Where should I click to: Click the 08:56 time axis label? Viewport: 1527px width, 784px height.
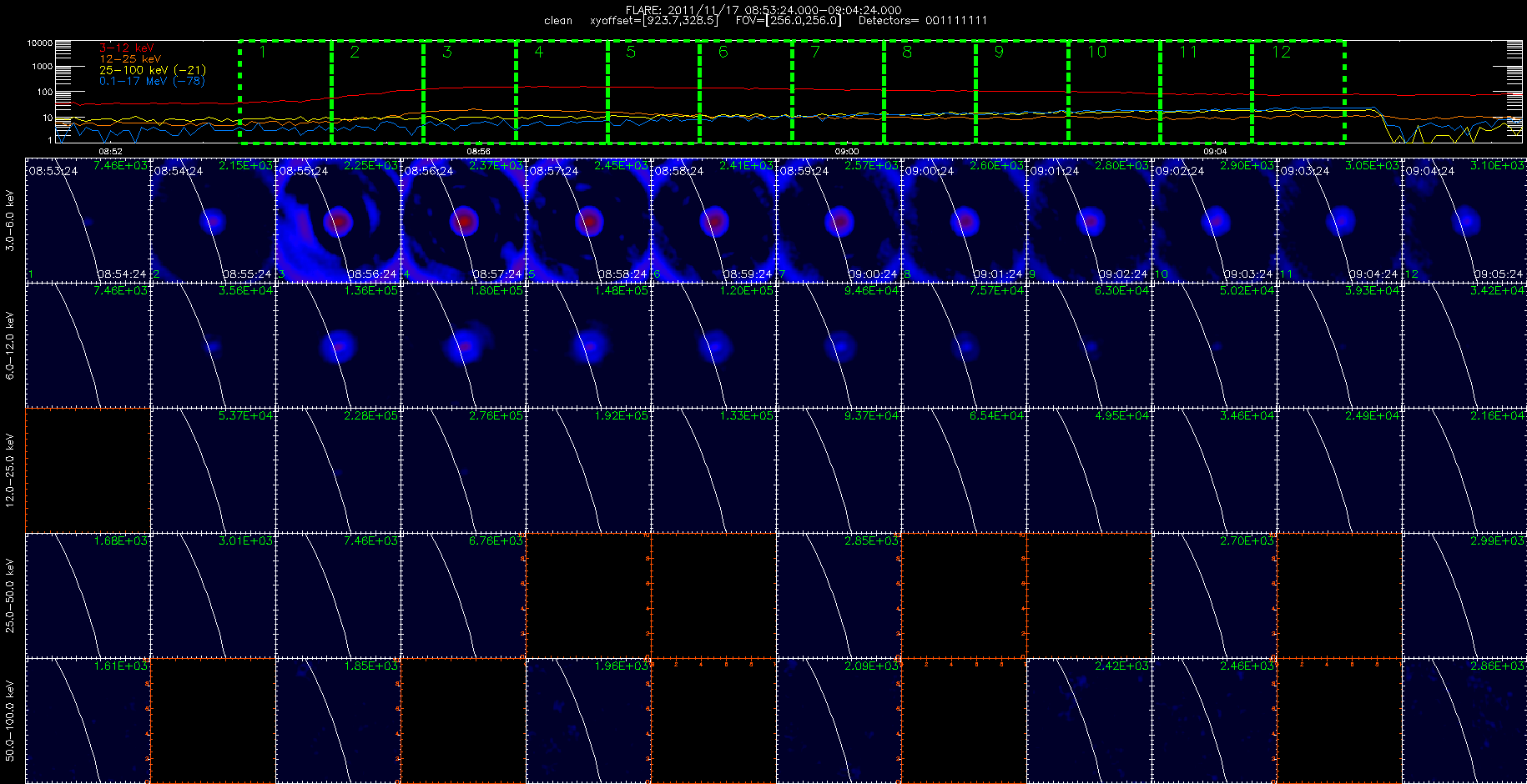[478, 152]
